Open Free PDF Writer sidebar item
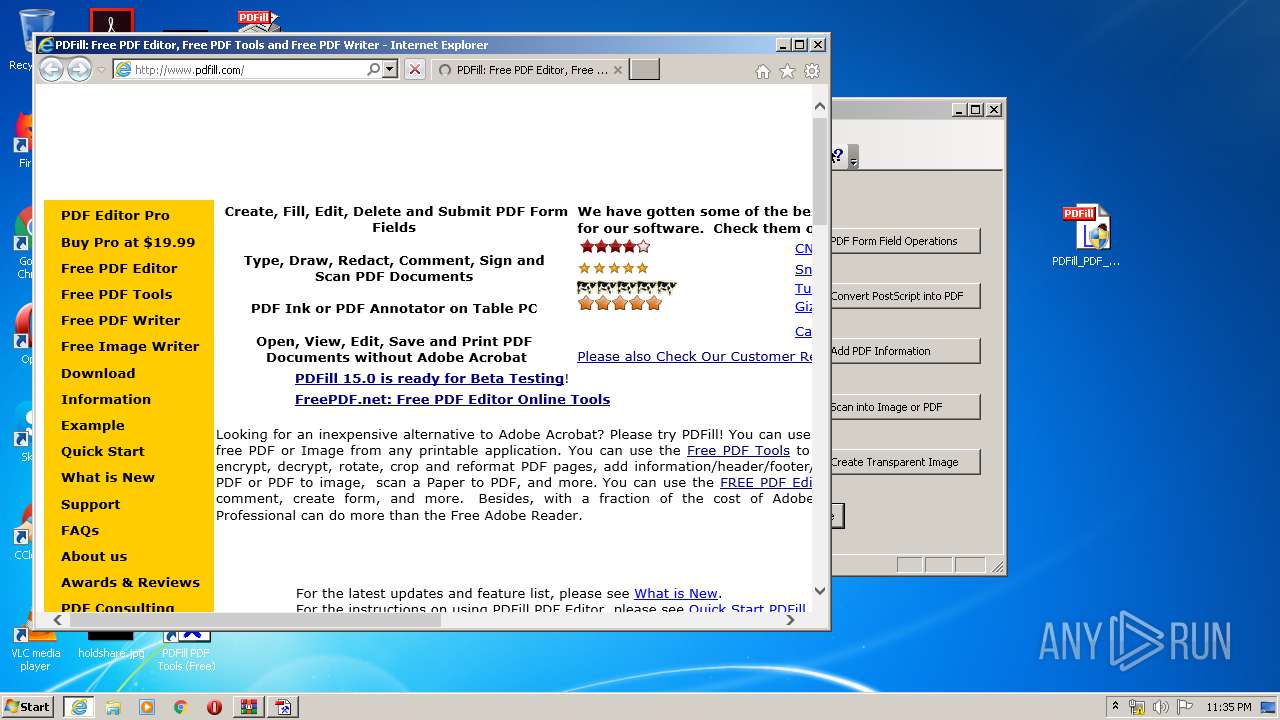This screenshot has height=720, width=1280. pos(120,320)
